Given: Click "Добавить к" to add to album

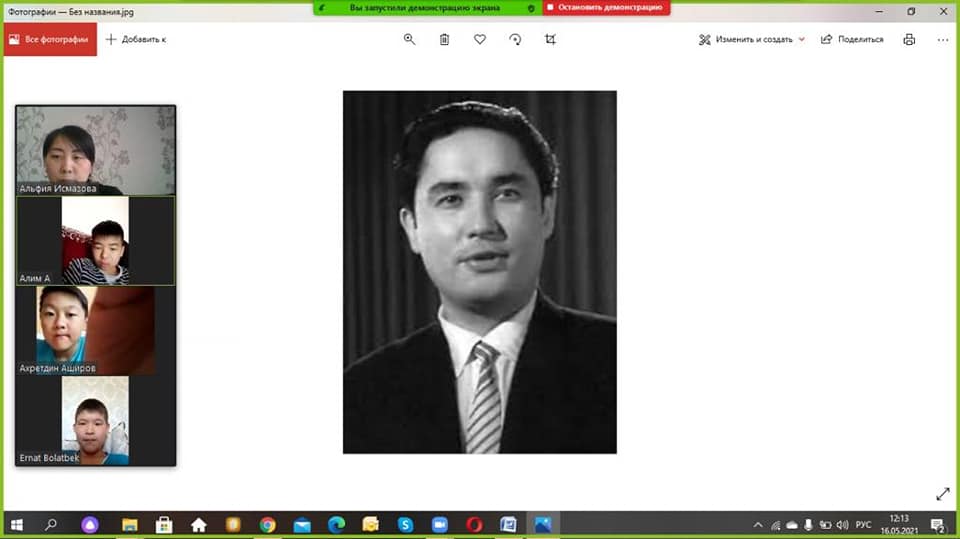Looking at the screenshot, I should click(136, 39).
